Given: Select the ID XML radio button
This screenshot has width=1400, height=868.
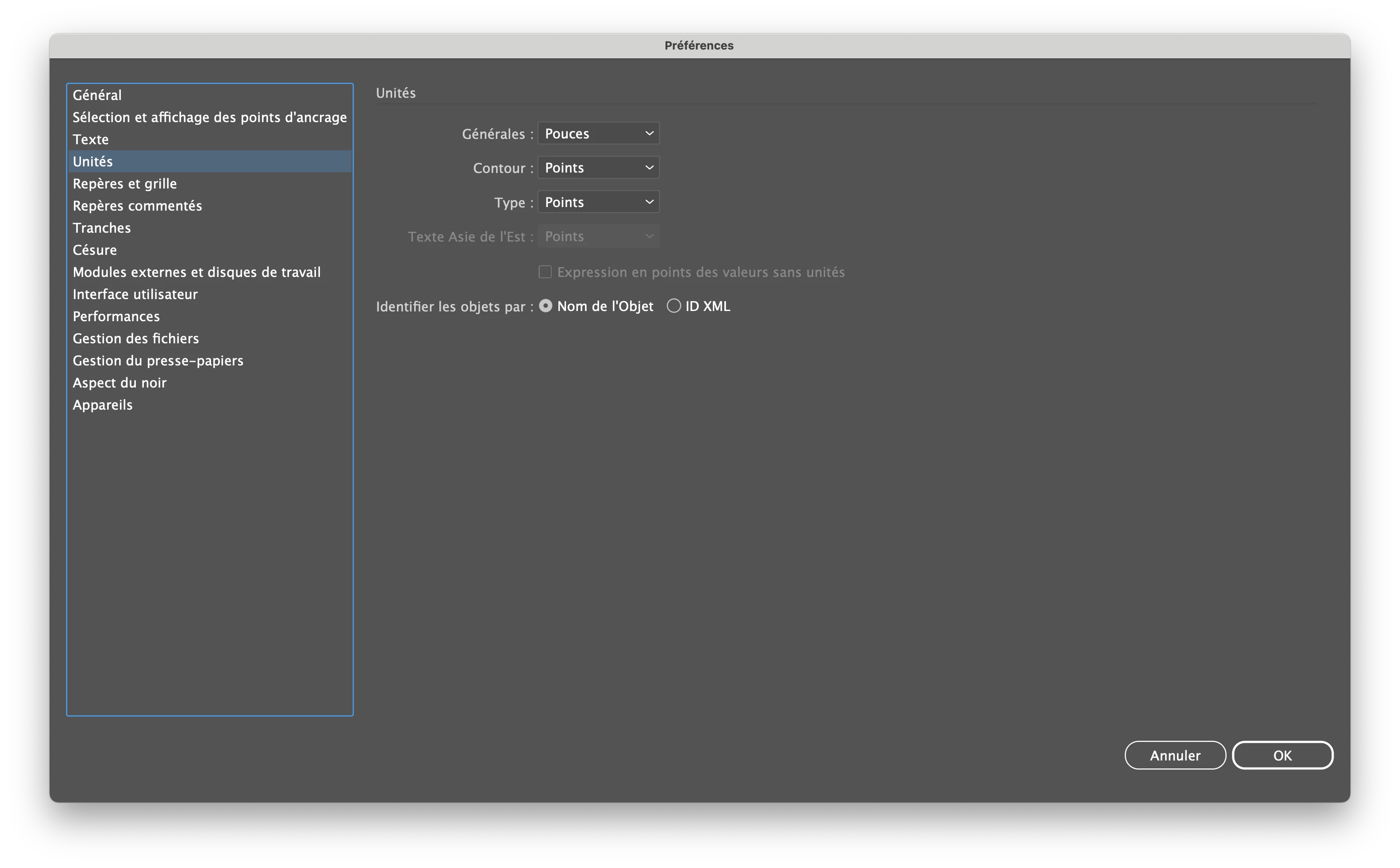Looking at the screenshot, I should pyautogui.click(x=673, y=306).
